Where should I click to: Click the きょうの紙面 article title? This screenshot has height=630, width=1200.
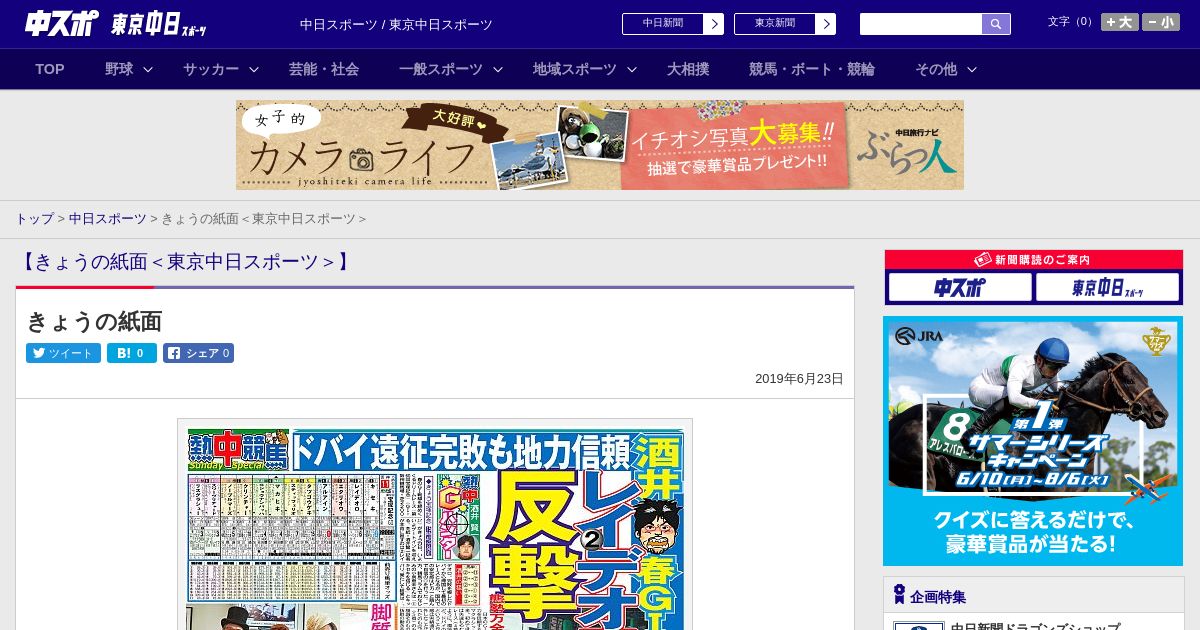(x=94, y=321)
